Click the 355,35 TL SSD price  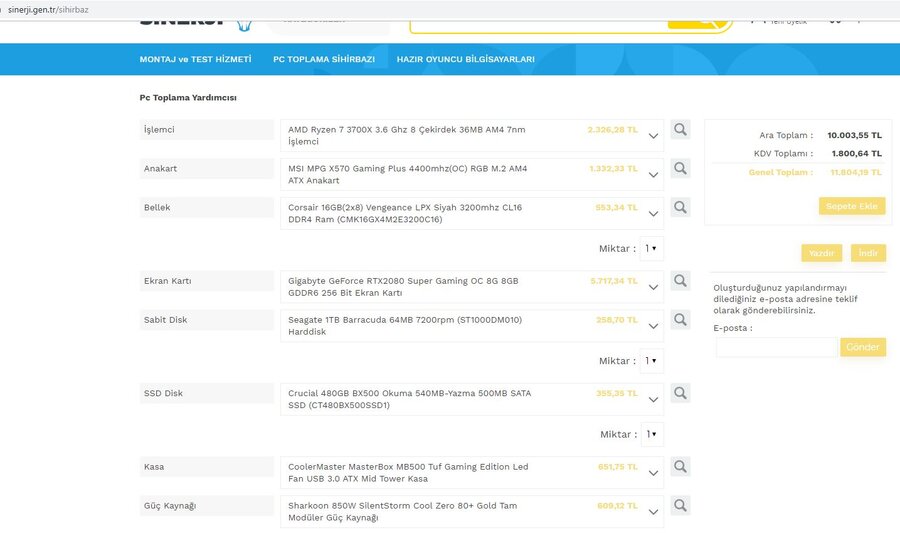tap(616, 394)
